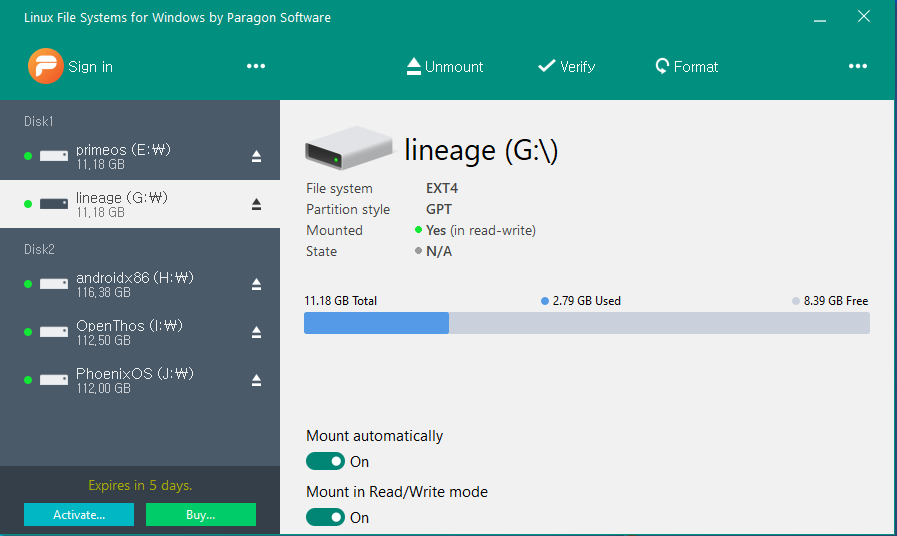Click the N/A state value

439,251
